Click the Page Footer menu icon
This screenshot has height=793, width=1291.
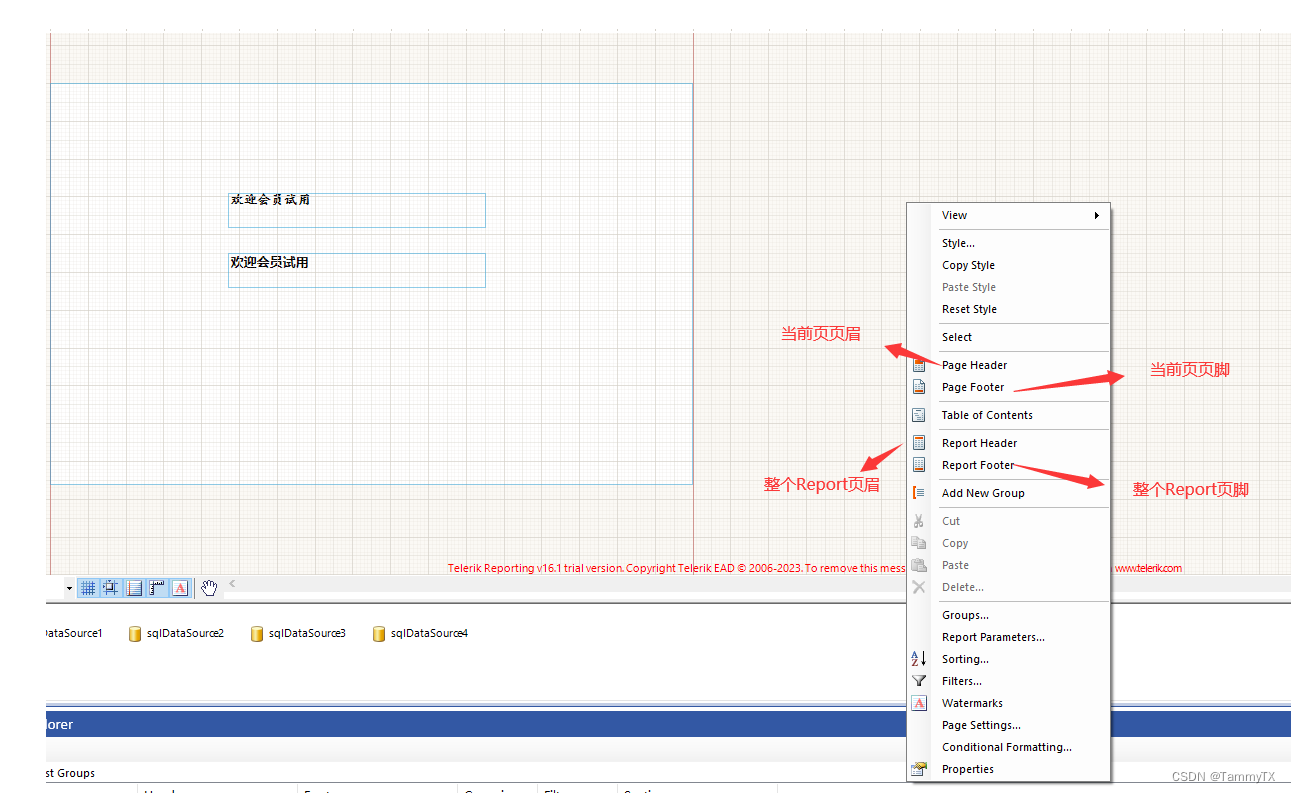[919, 387]
